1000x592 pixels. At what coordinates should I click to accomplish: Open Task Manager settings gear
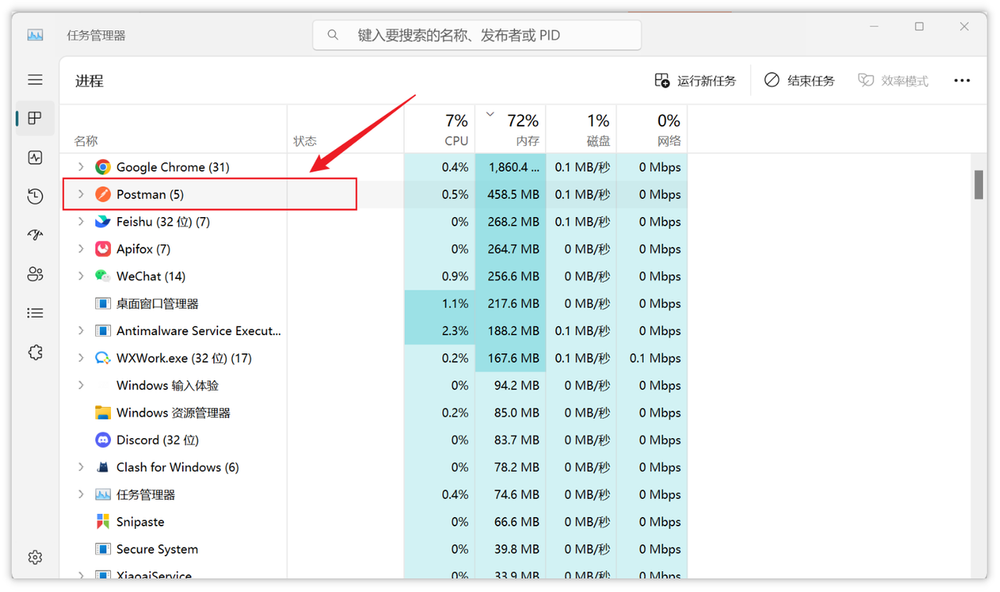(x=35, y=557)
